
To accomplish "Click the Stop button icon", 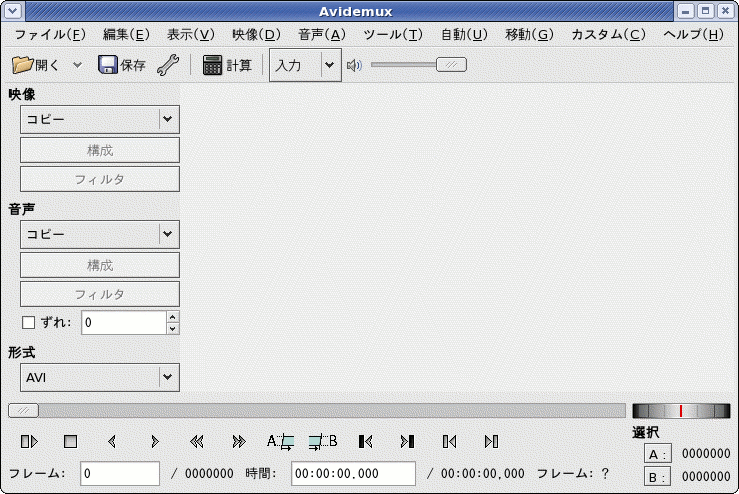I will [x=71, y=442].
